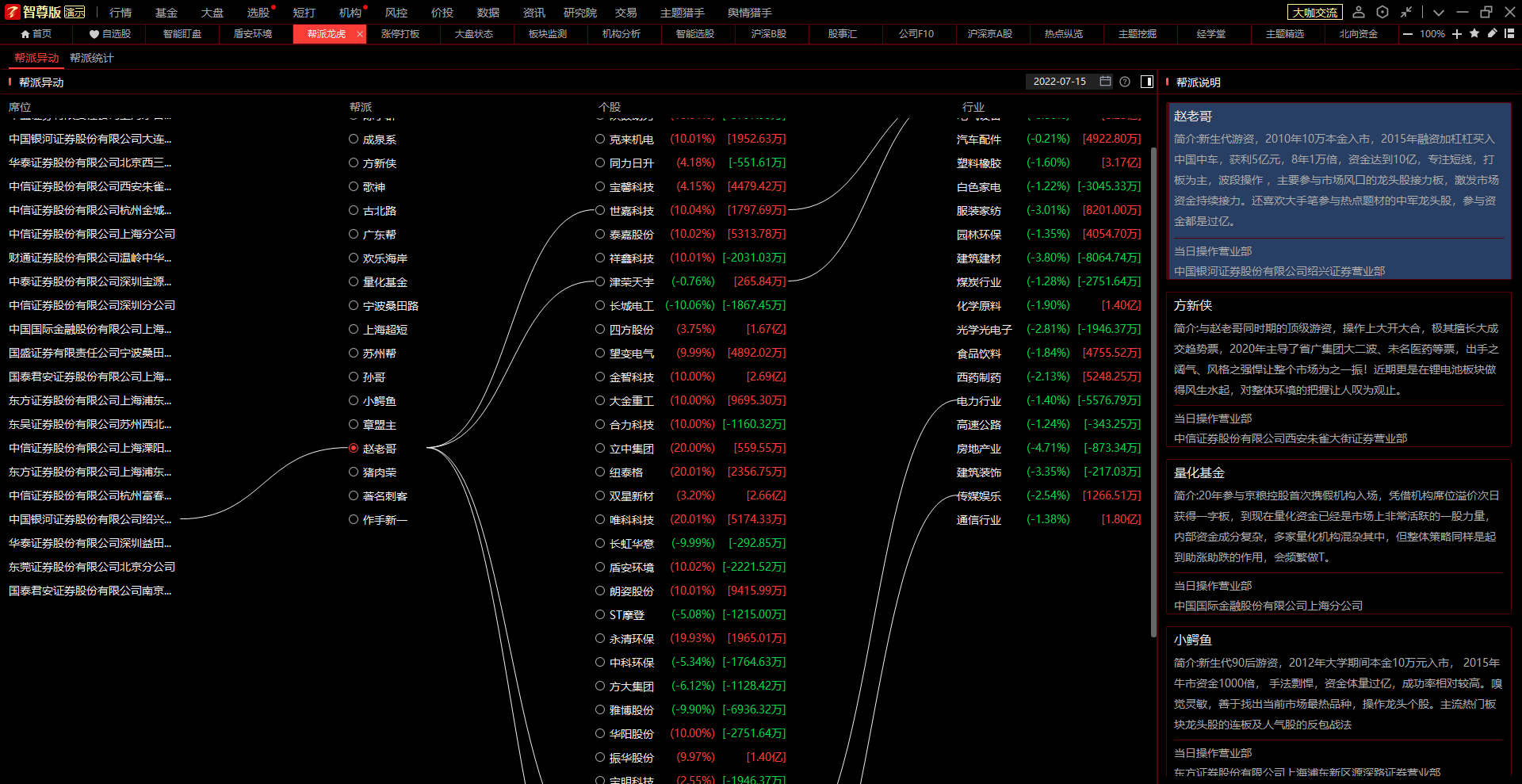Select the 作手新一 radio button
1522x784 pixels.
[x=354, y=519]
